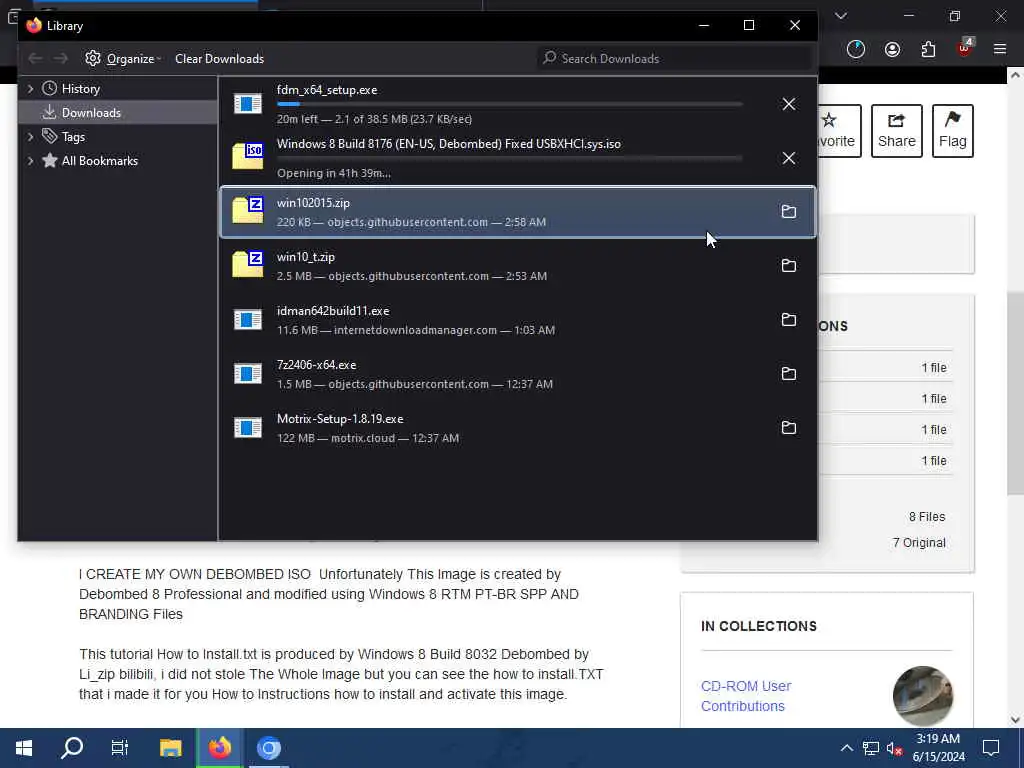Show 7z2406-x64.exe in its folder

[789, 374]
